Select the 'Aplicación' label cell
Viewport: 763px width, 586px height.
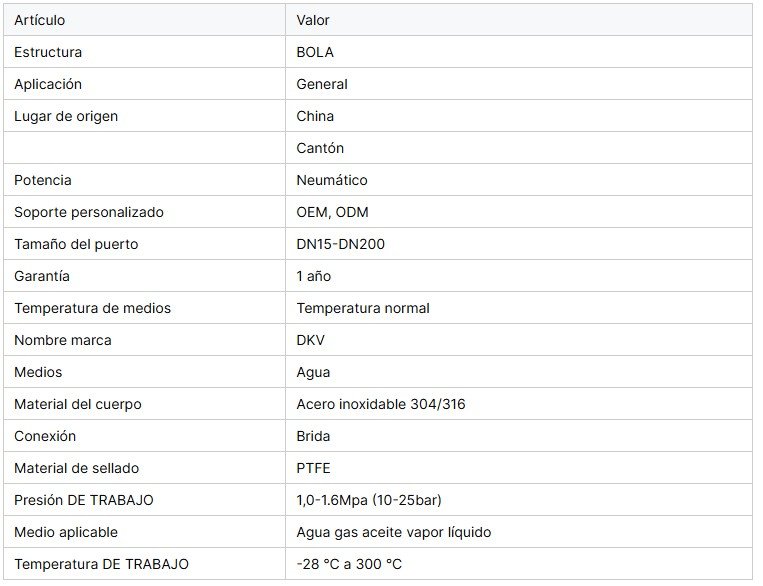pyautogui.click(x=48, y=84)
